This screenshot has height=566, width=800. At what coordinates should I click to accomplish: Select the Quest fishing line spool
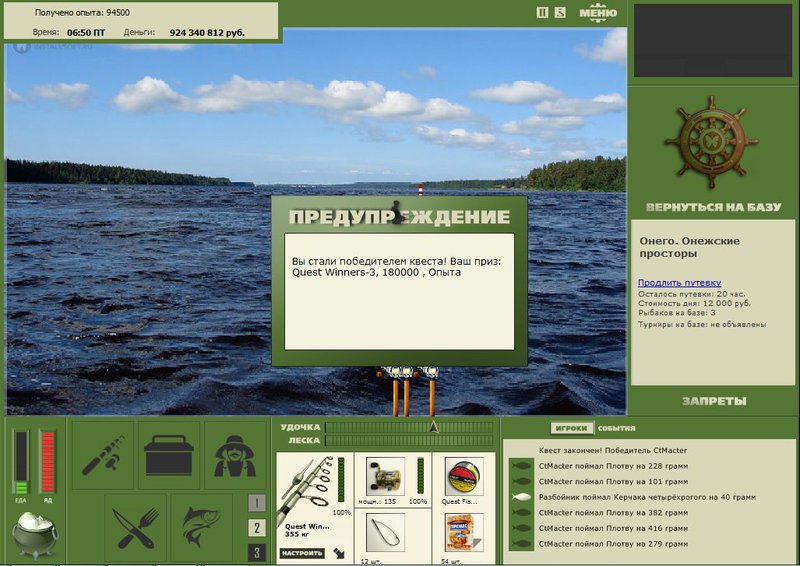pos(464,476)
